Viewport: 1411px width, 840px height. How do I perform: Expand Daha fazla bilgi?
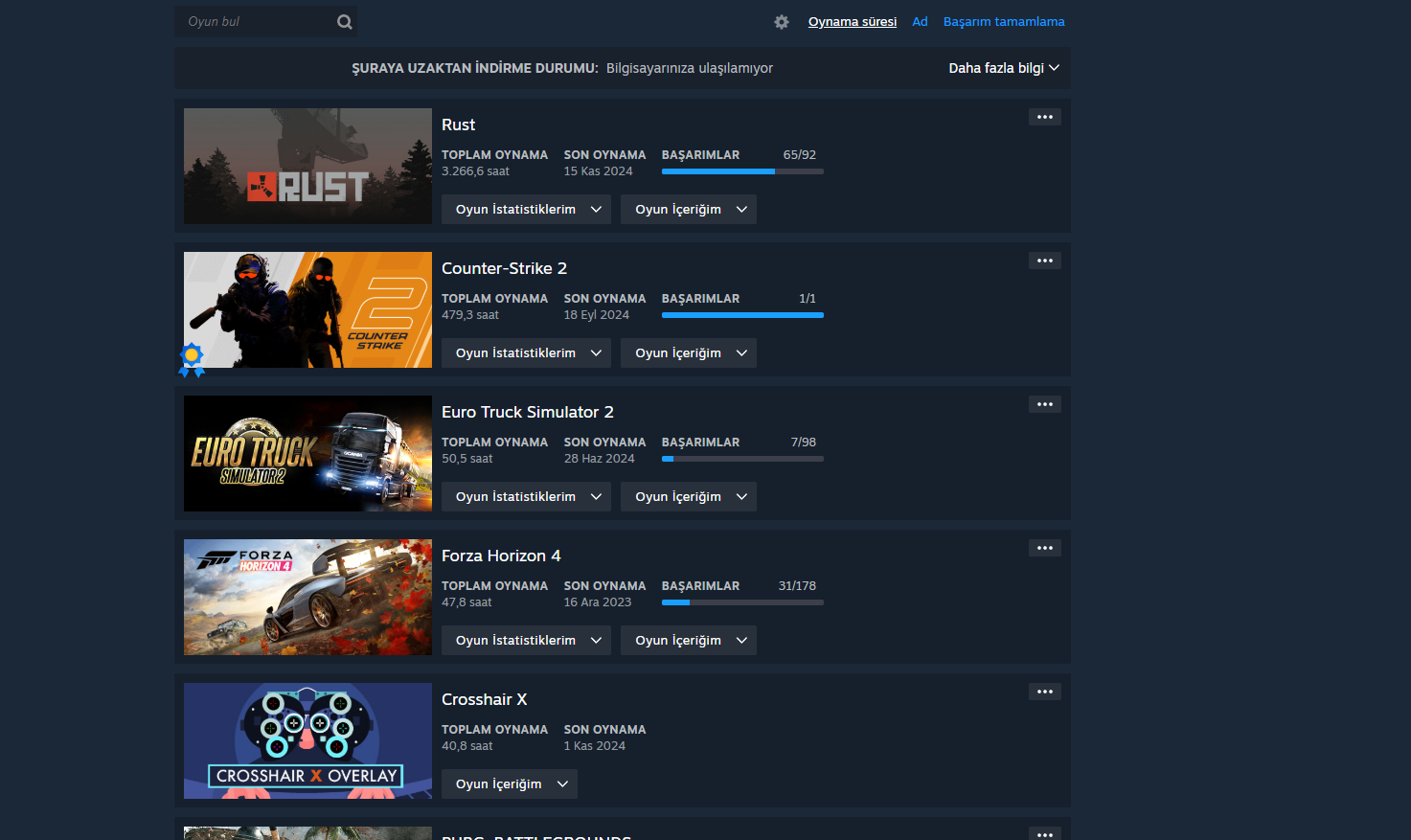pos(1004,68)
